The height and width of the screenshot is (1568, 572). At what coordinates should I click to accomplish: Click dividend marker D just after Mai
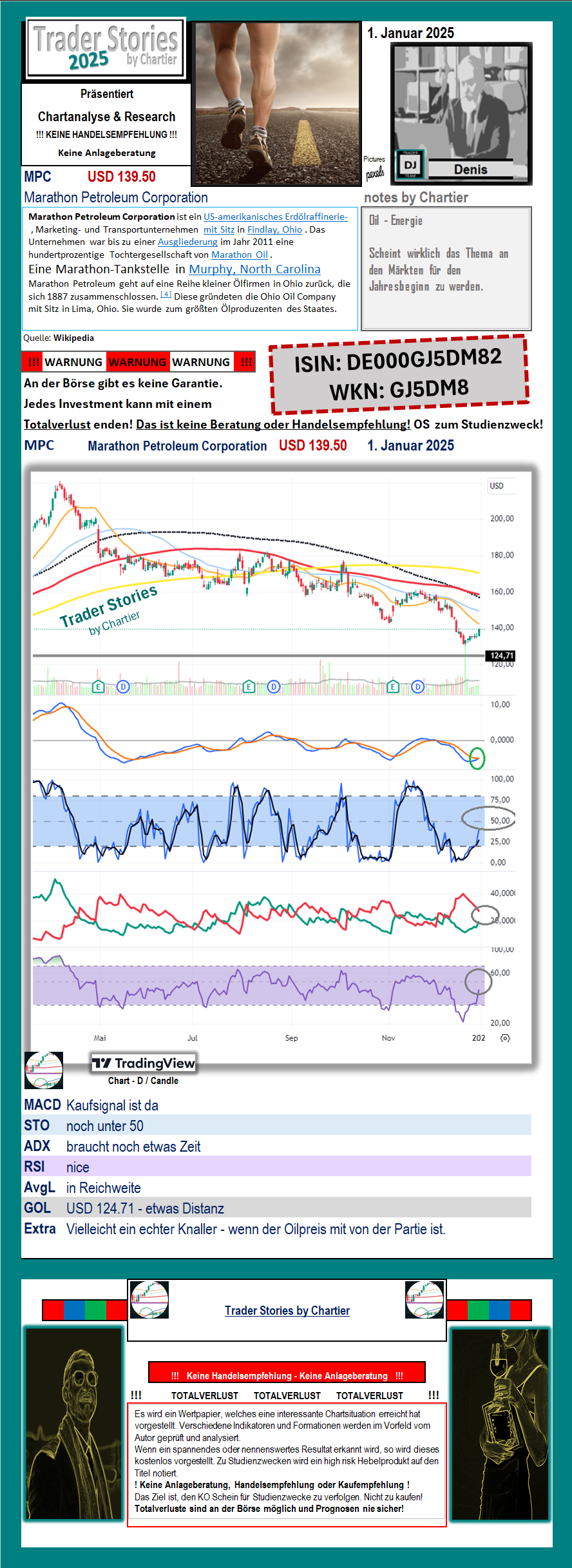coord(123,687)
